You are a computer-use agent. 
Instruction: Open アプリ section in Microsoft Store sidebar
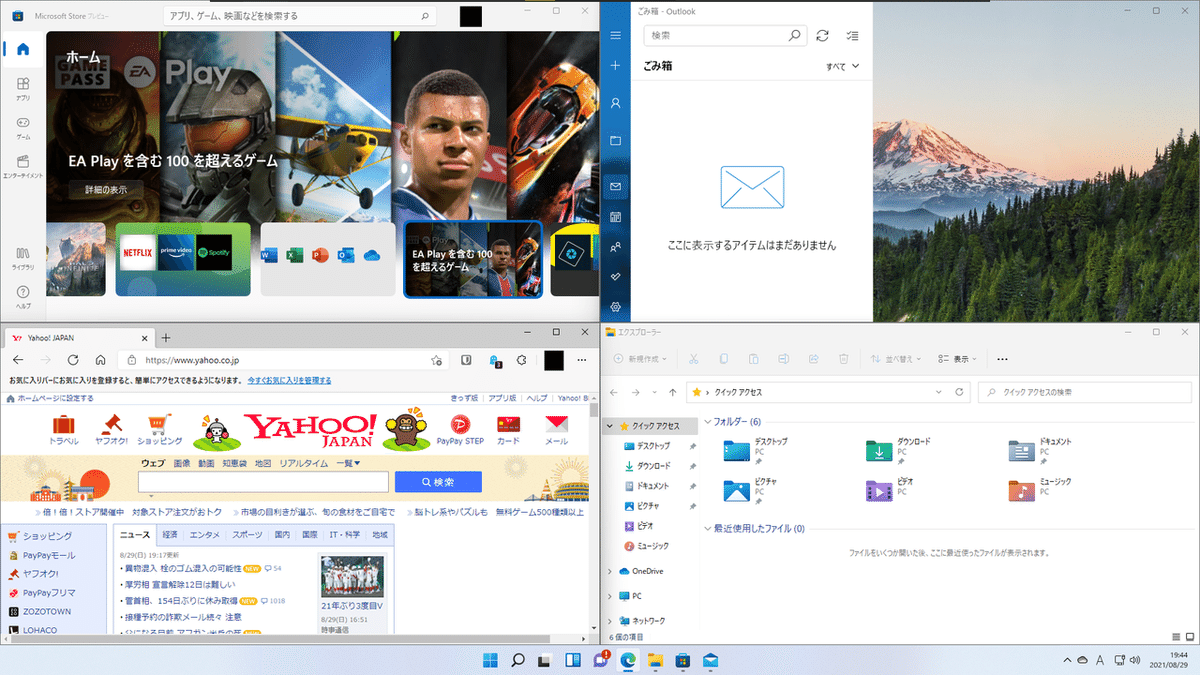point(23,89)
